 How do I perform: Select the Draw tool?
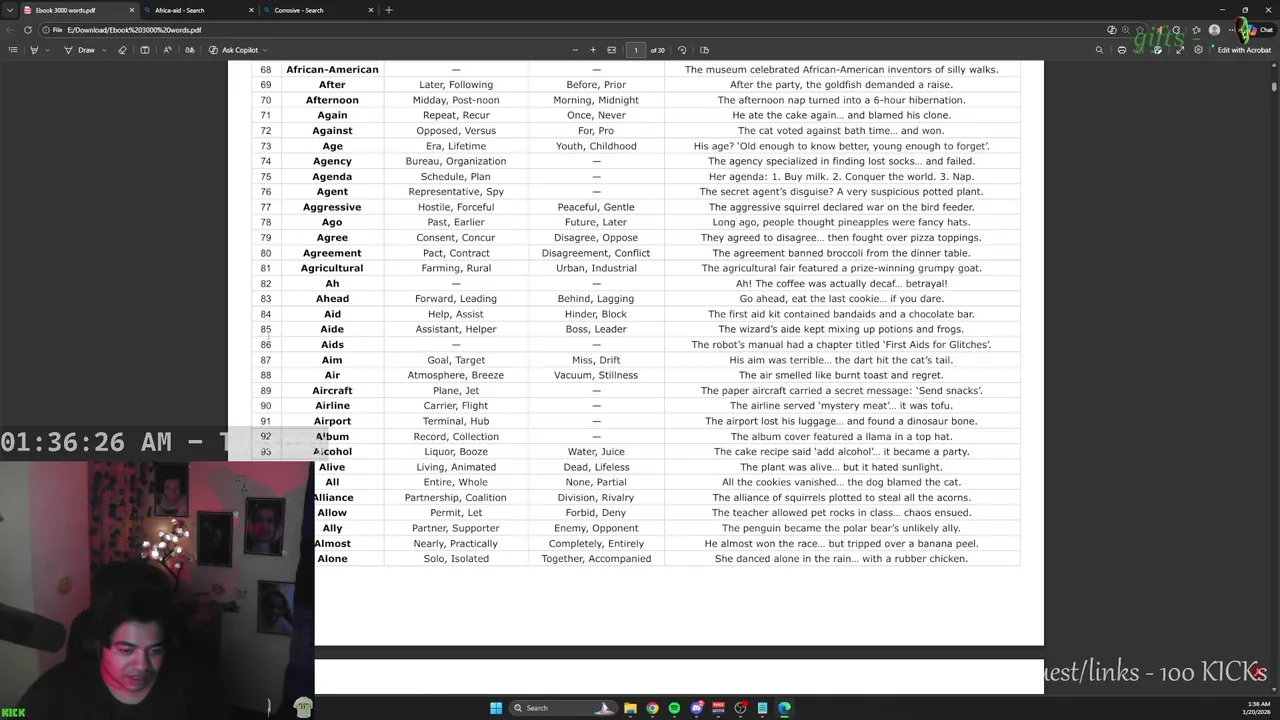pos(80,50)
